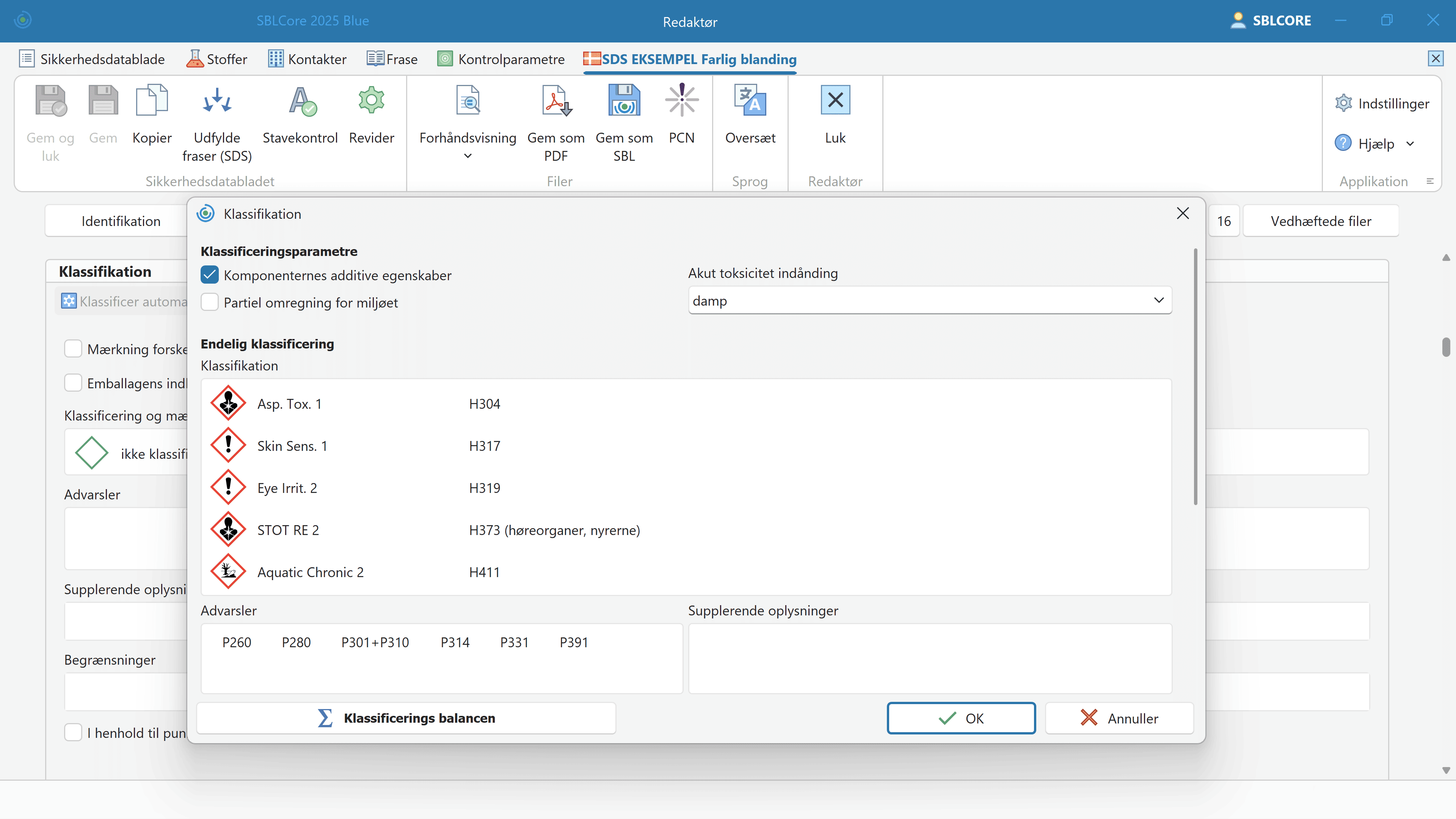Tick the Mærkning checkbox behind dialog
This screenshot has height=819, width=1456.
click(x=73, y=349)
